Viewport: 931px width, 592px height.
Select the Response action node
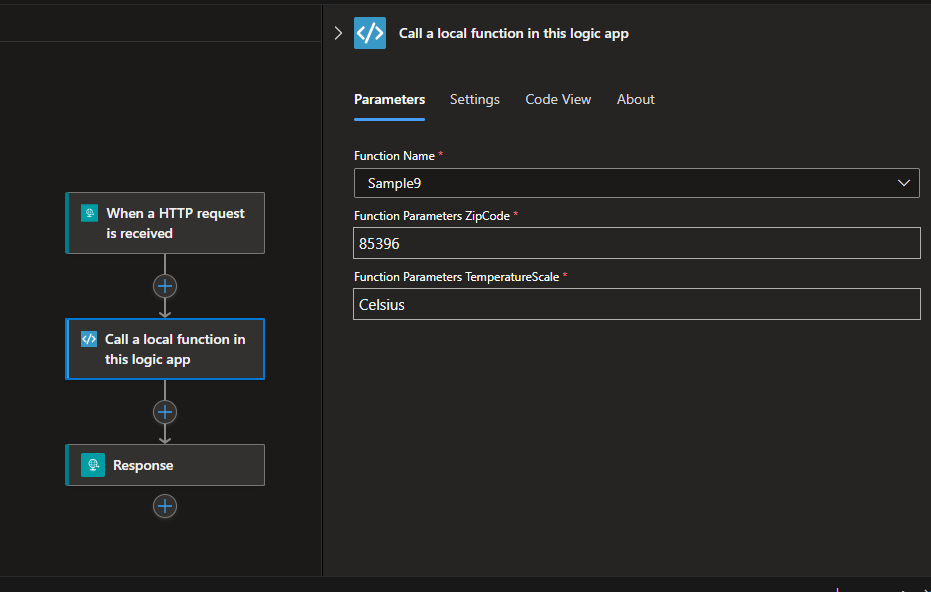pyautogui.click(x=165, y=465)
